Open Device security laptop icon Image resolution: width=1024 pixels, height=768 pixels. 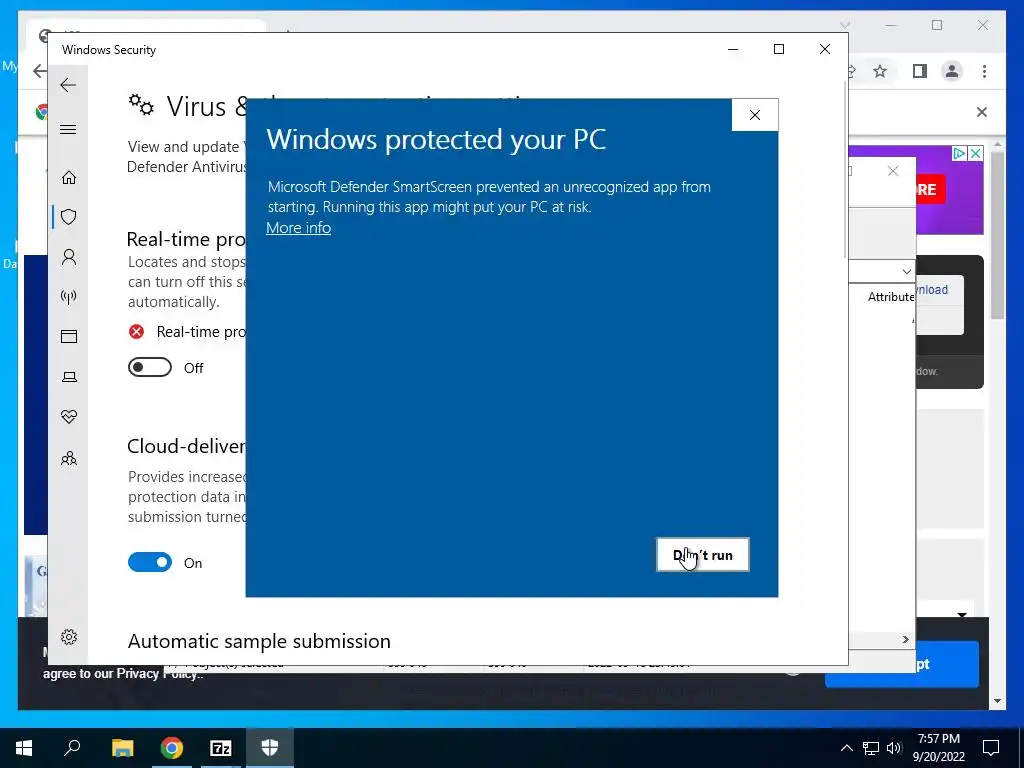[69, 377]
